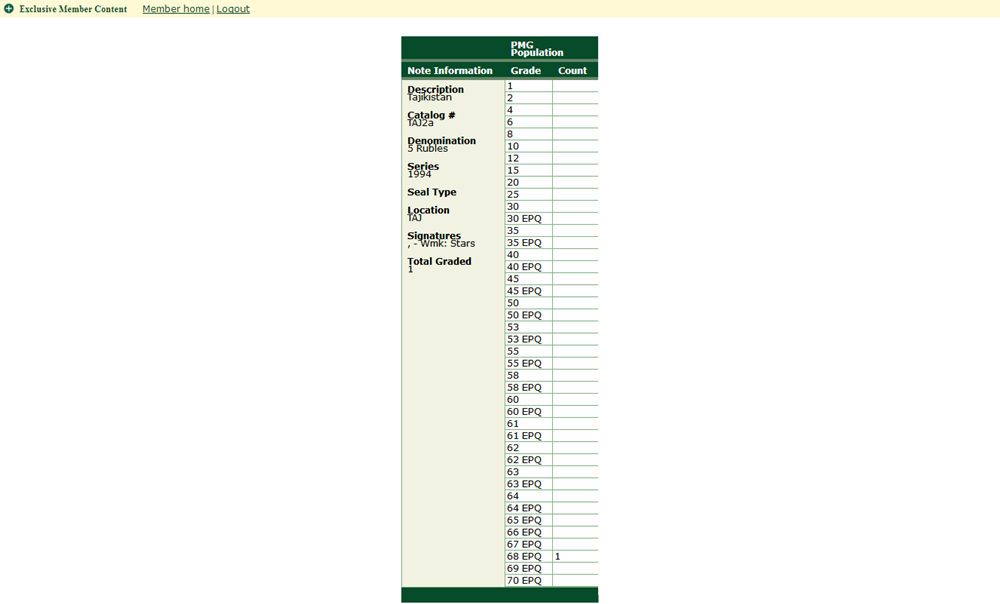Click the Grade column header
This screenshot has height=604, width=1000.
tap(525, 71)
